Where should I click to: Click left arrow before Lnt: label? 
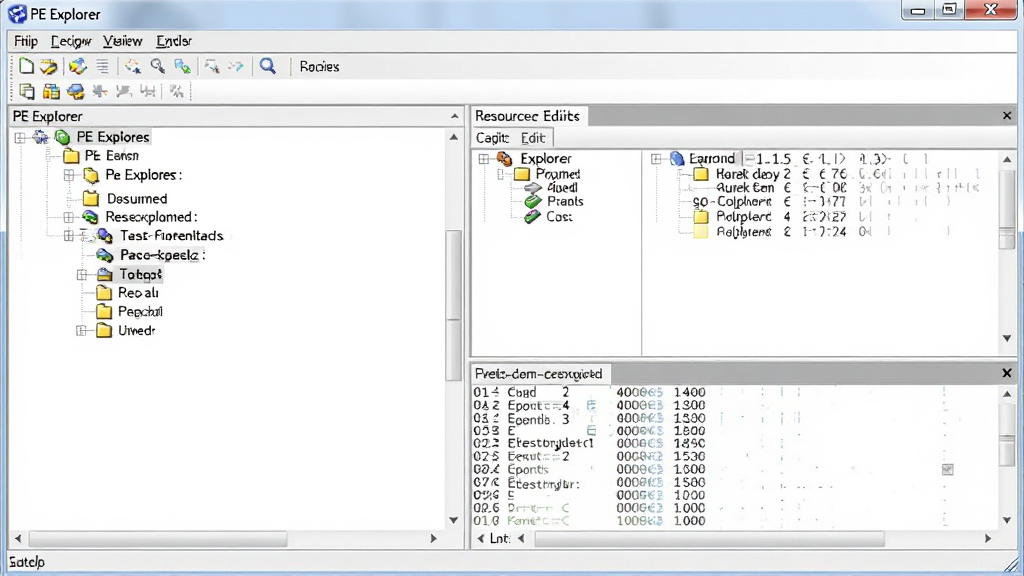click(x=481, y=539)
